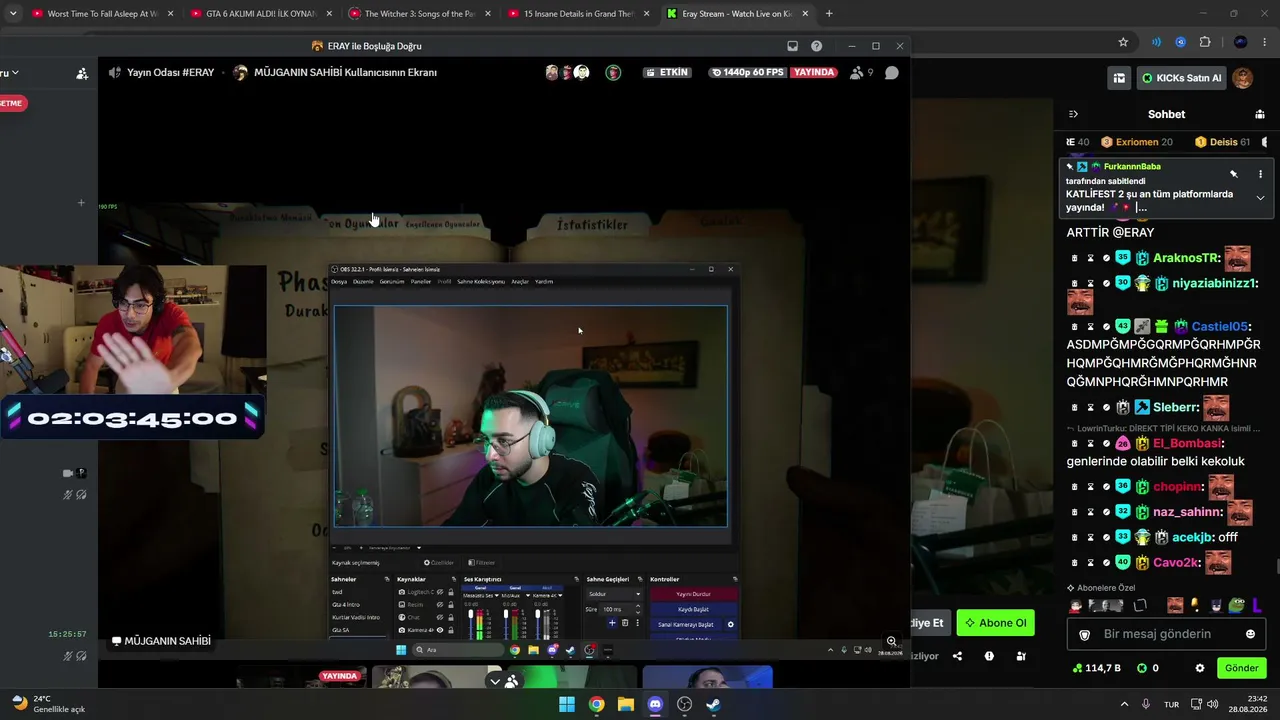Send the chat message with Gönder
The height and width of the screenshot is (720, 1280).
(x=1242, y=668)
